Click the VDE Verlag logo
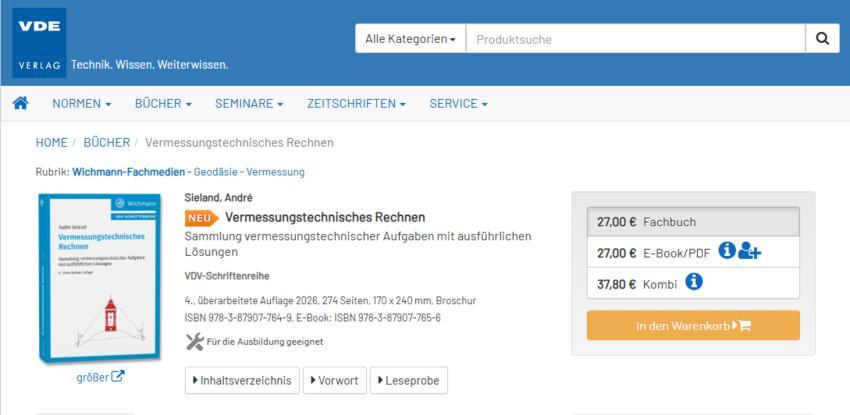This screenshot has height=415, width=850. [x=39, y=43]
